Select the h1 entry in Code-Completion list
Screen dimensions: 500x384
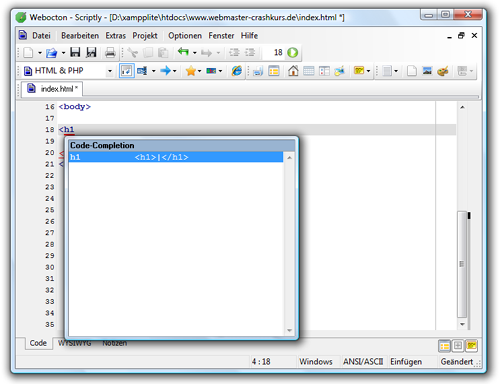(x=176, y=157)
